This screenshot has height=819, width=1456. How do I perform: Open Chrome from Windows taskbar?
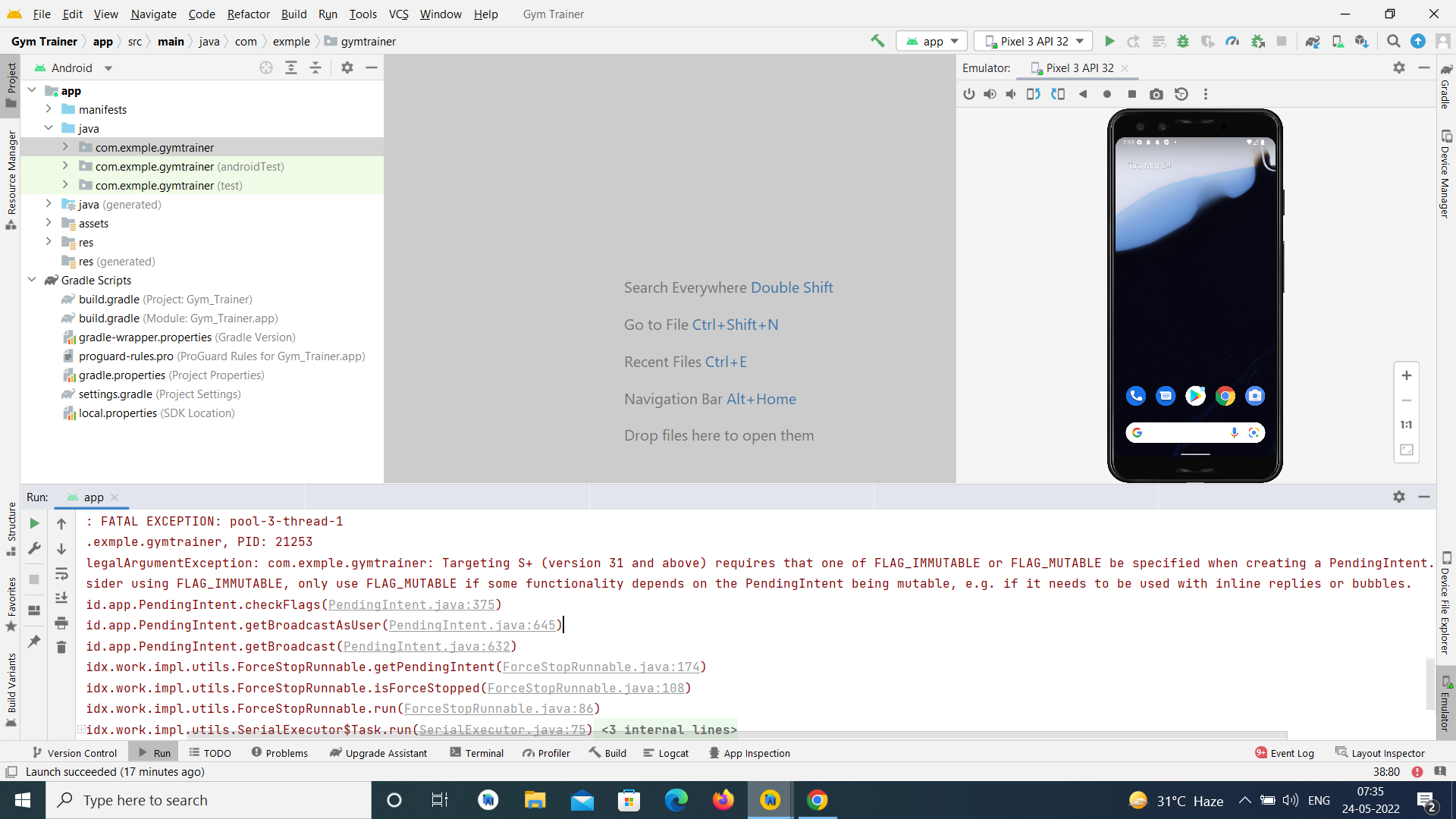[x=817, y=800]
